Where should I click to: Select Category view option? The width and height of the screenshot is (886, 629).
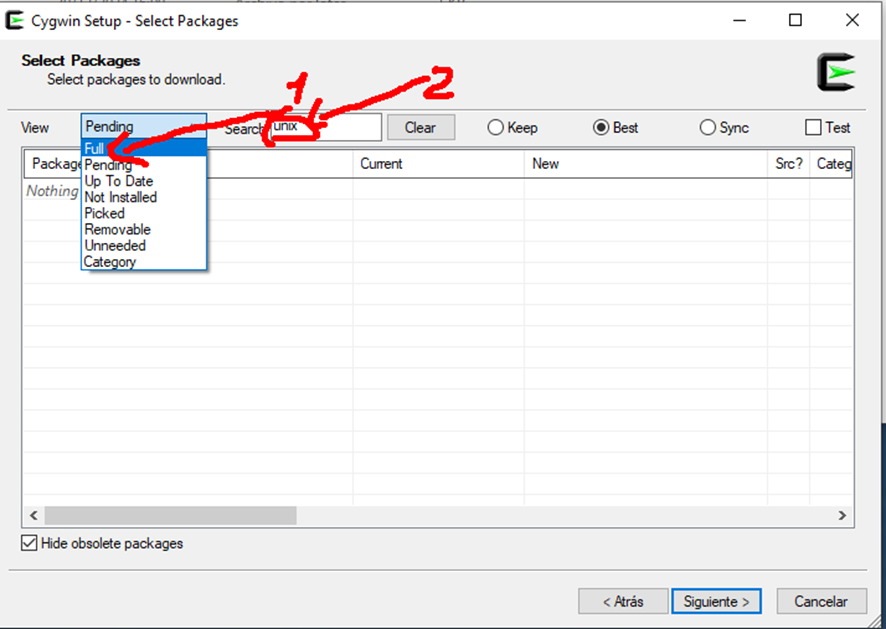tap(110, 262)
